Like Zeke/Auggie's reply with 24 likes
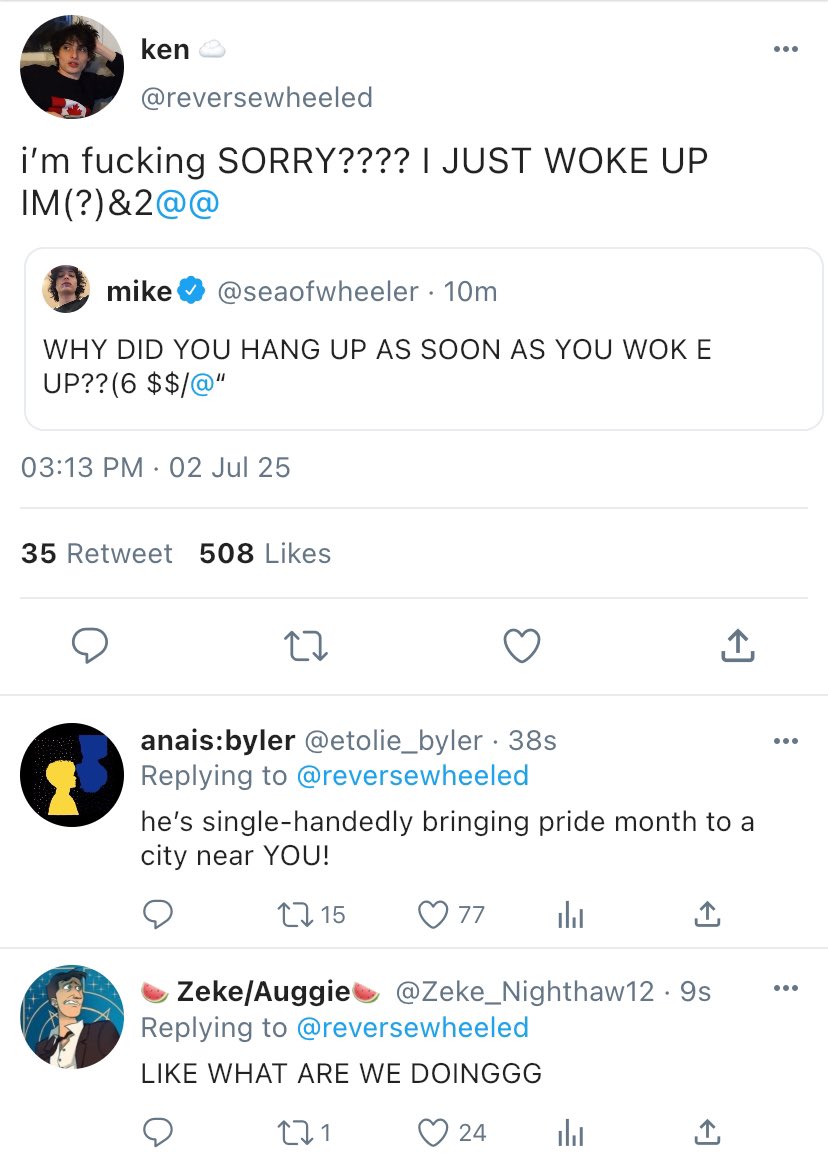 click(x=435, y=1133)
